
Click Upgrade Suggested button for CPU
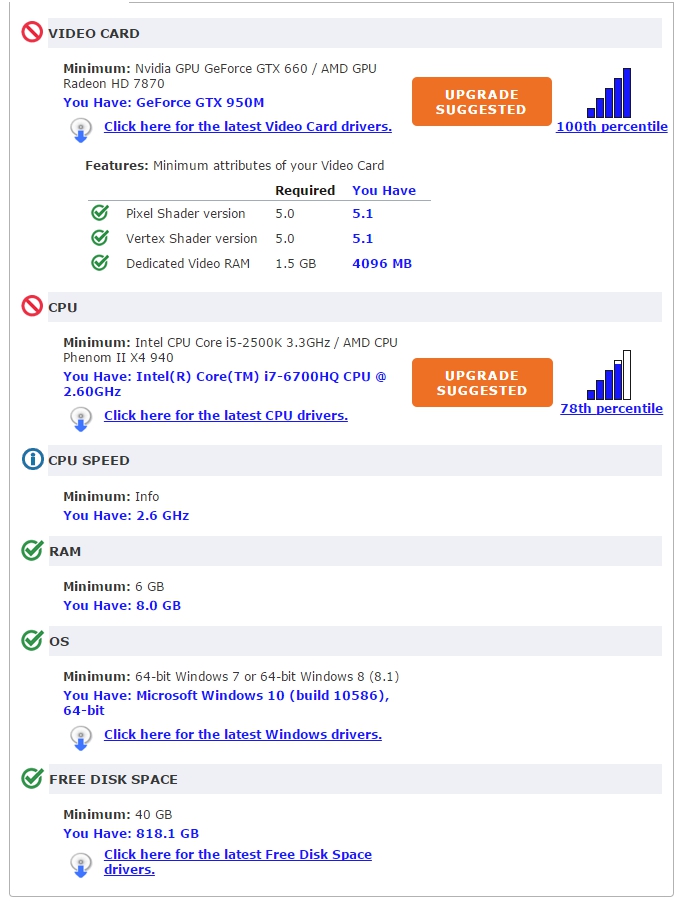point(482,383)
